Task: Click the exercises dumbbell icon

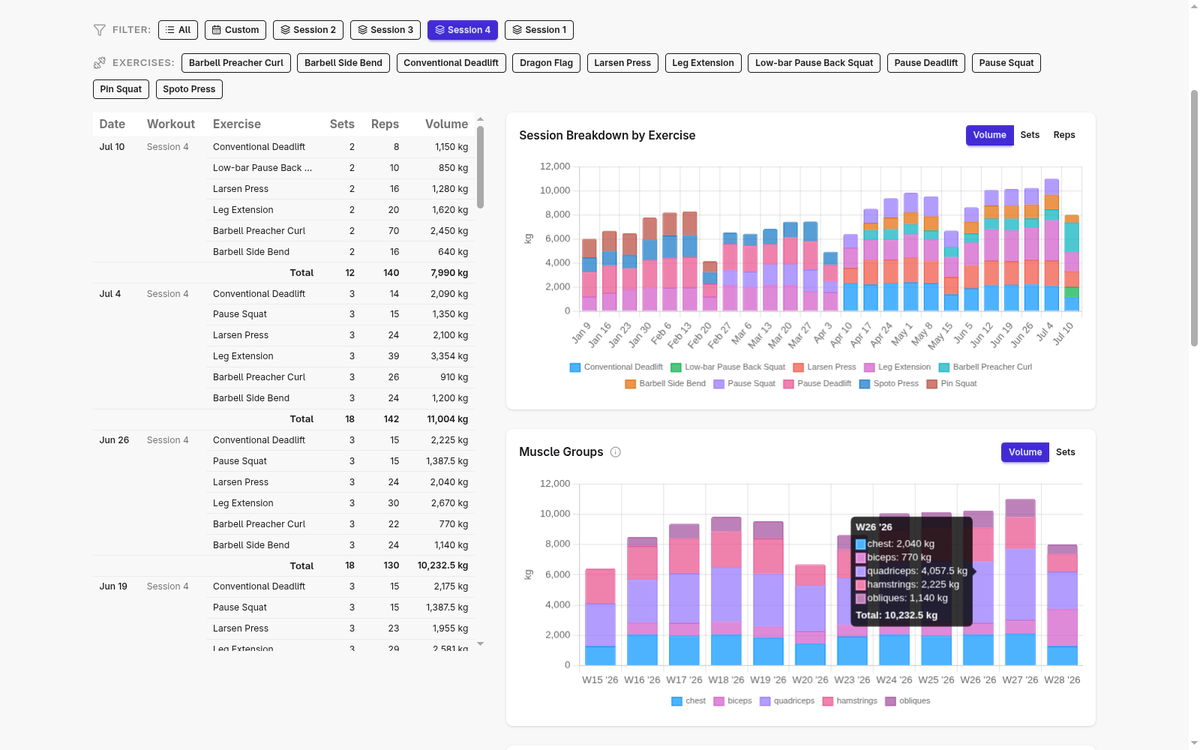Action: coord(99,63)
